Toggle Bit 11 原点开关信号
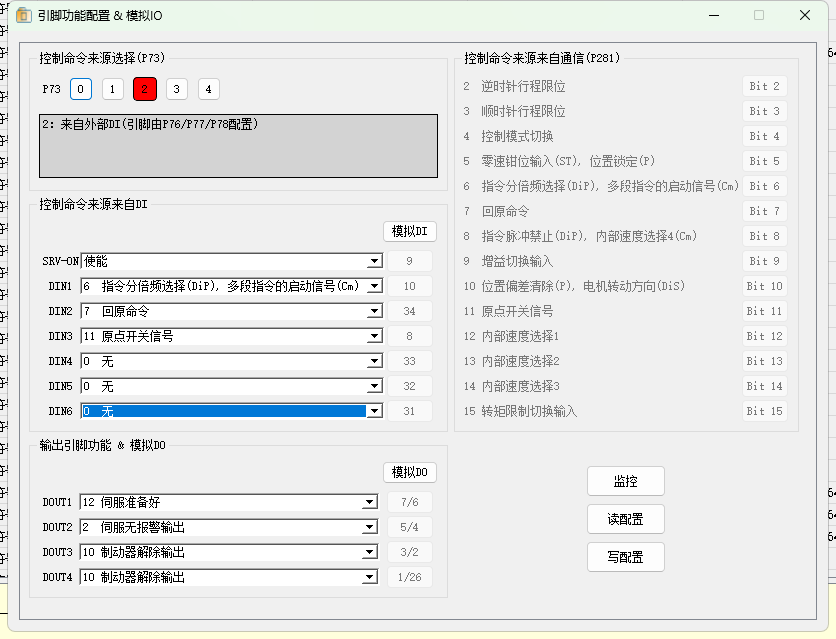 765,311
